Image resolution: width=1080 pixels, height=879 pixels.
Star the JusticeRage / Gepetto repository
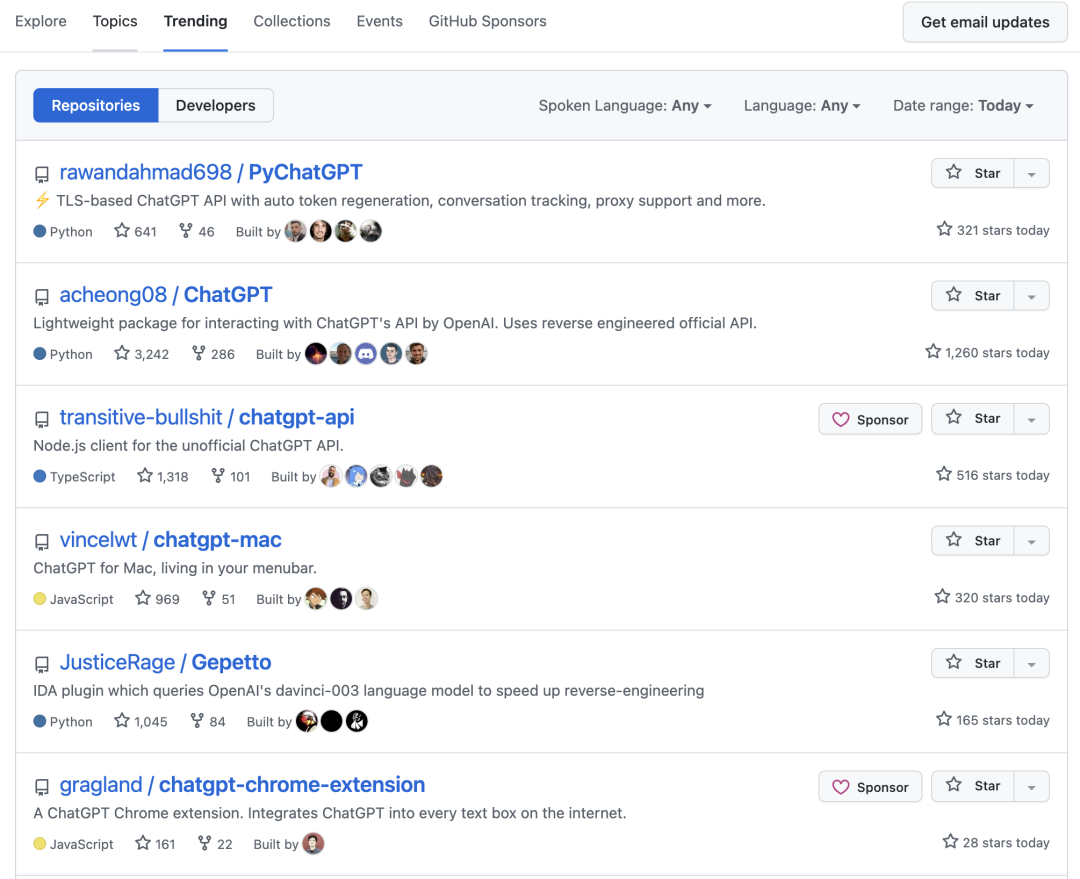(x=973, y=663)
